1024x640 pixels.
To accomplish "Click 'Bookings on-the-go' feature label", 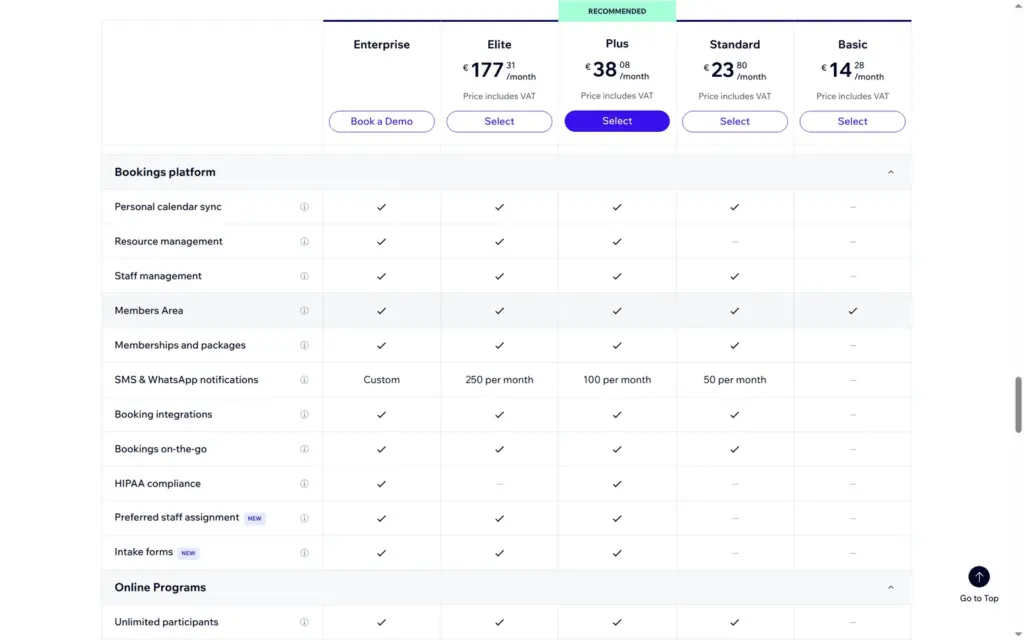I will tap(161, 449).
